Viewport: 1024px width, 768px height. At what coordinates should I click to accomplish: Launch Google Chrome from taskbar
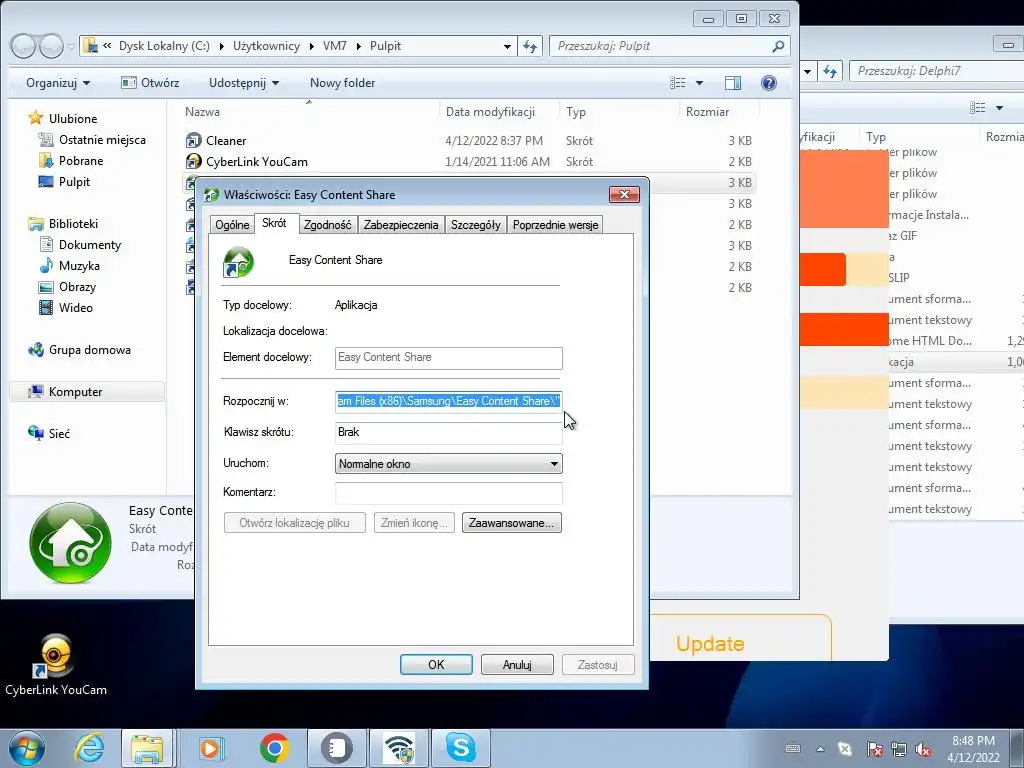(274, 748)
